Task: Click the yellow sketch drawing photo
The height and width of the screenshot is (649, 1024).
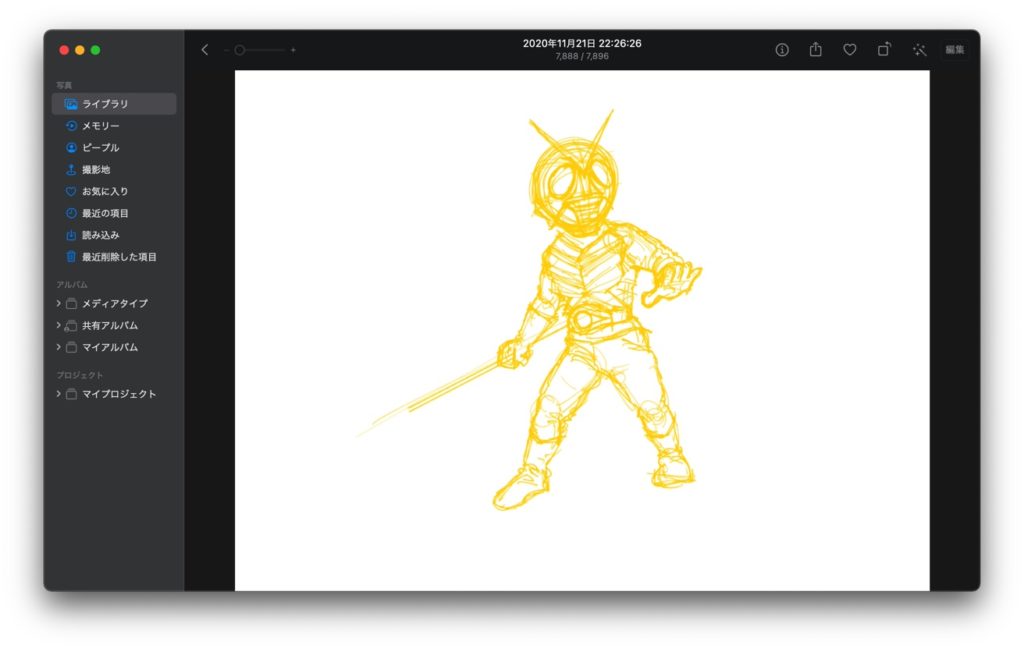Action: tap(582, 330)
